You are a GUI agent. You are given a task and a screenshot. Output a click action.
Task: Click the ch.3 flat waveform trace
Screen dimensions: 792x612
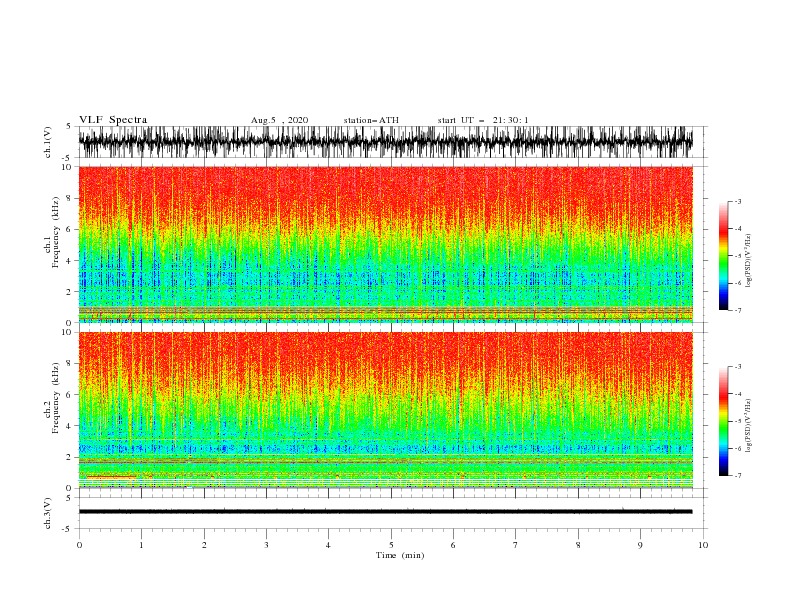tap(385, 512)
